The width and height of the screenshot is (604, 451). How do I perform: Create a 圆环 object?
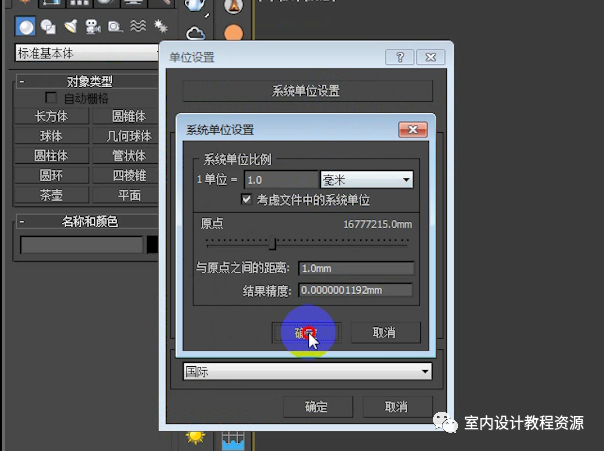coord(52,176)
